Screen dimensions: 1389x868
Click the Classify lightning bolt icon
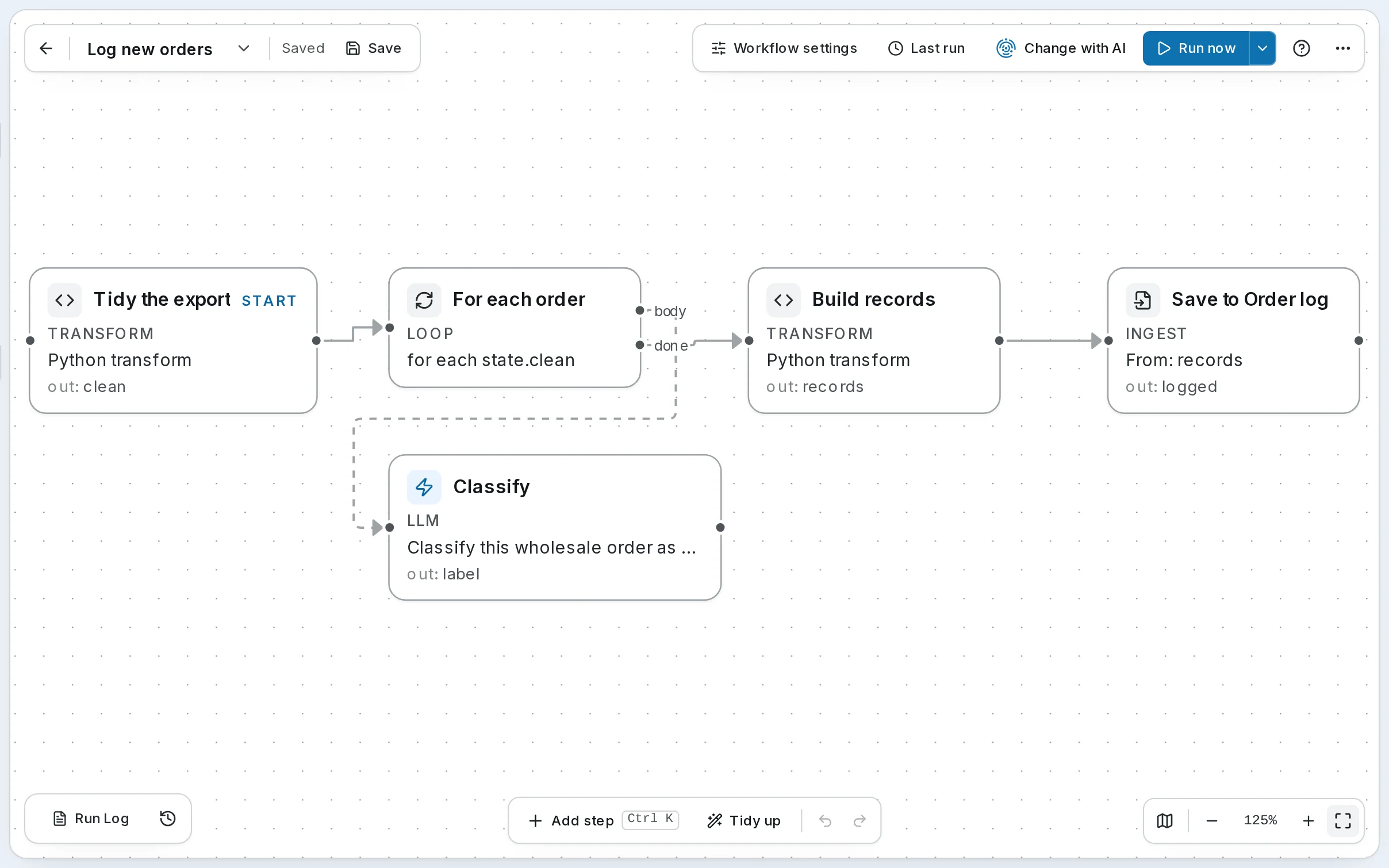point(424,487)
